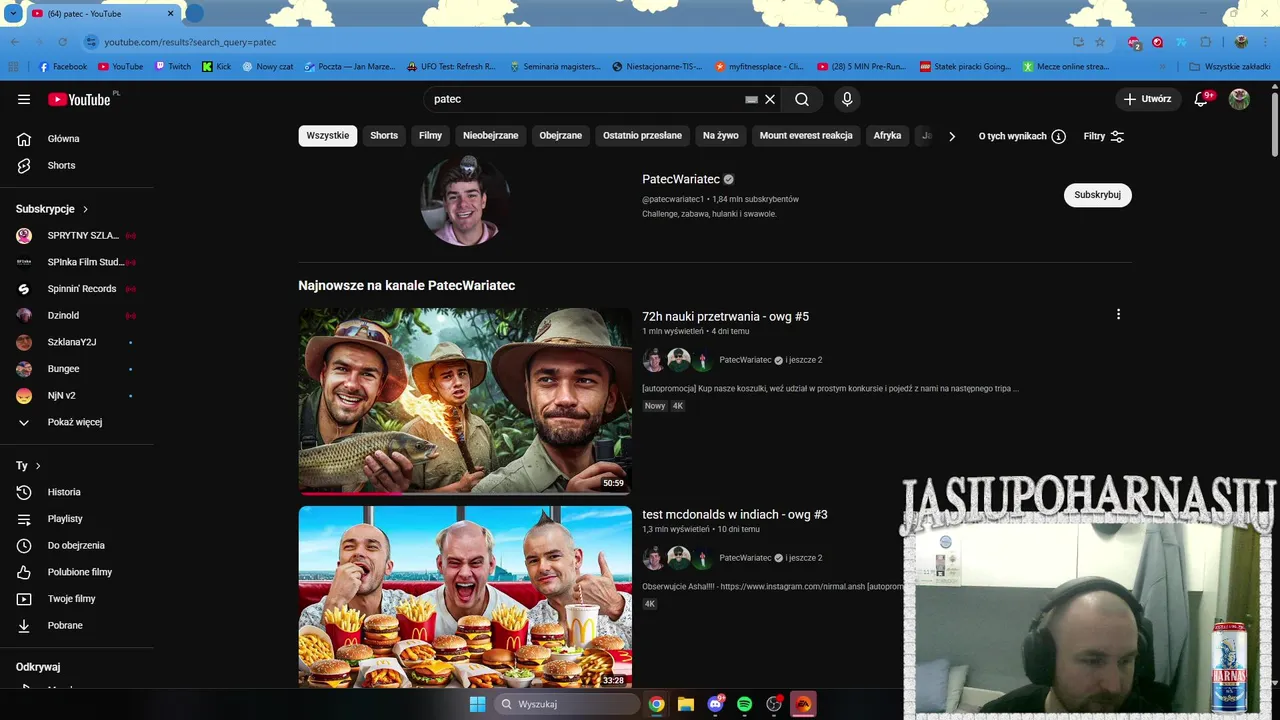Select the Wszystkie filter chip
Viewport: 1280px width, 720px height.
tap(328, 136)
